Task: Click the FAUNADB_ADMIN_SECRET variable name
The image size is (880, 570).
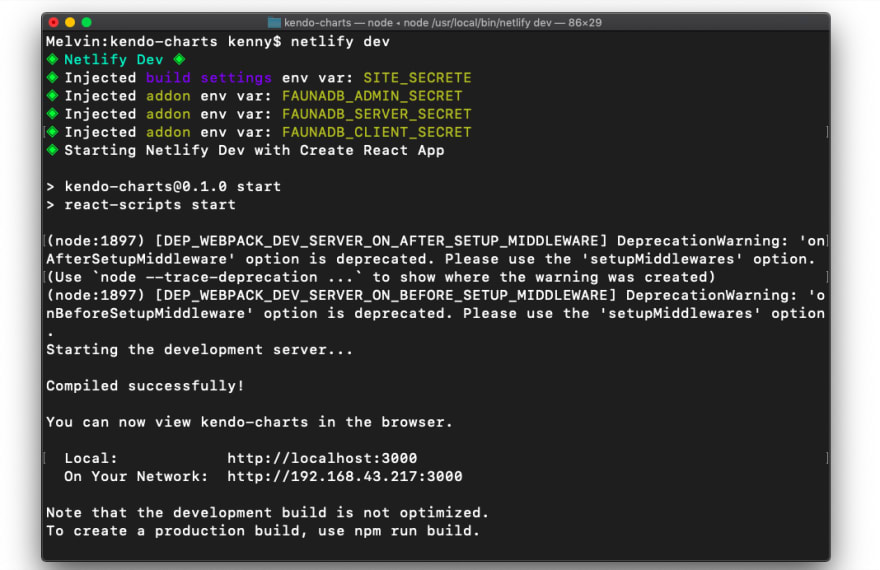Action: click(372, 96)
